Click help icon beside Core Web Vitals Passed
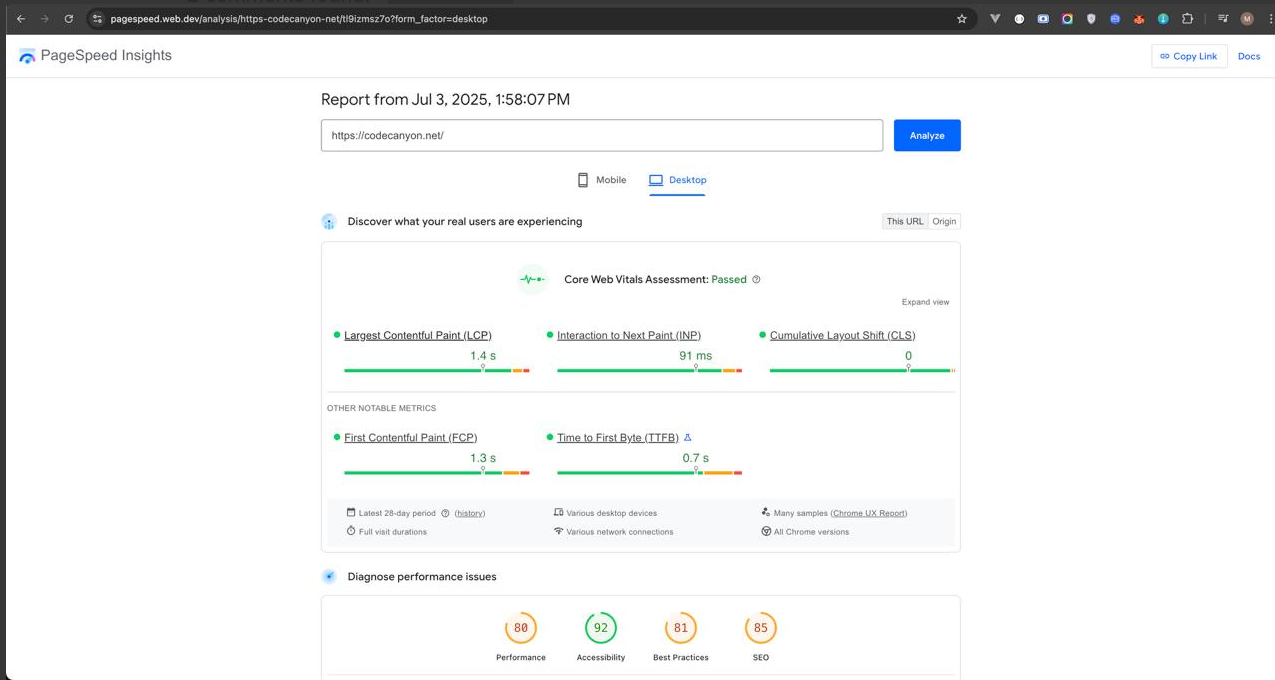Viewport: 1275px width, 680px height. [x=756, y=279]
